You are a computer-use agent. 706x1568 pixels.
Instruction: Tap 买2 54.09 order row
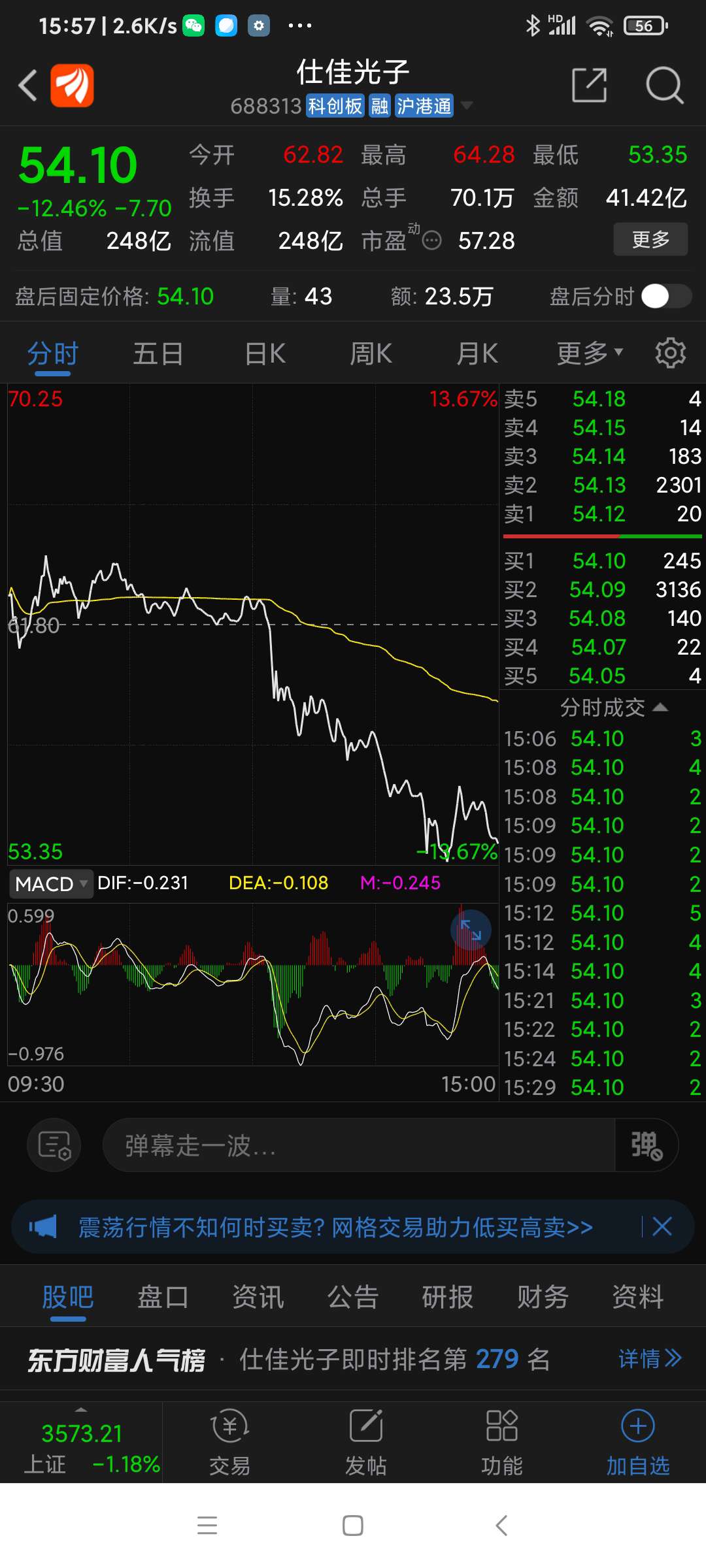point(602,589)
